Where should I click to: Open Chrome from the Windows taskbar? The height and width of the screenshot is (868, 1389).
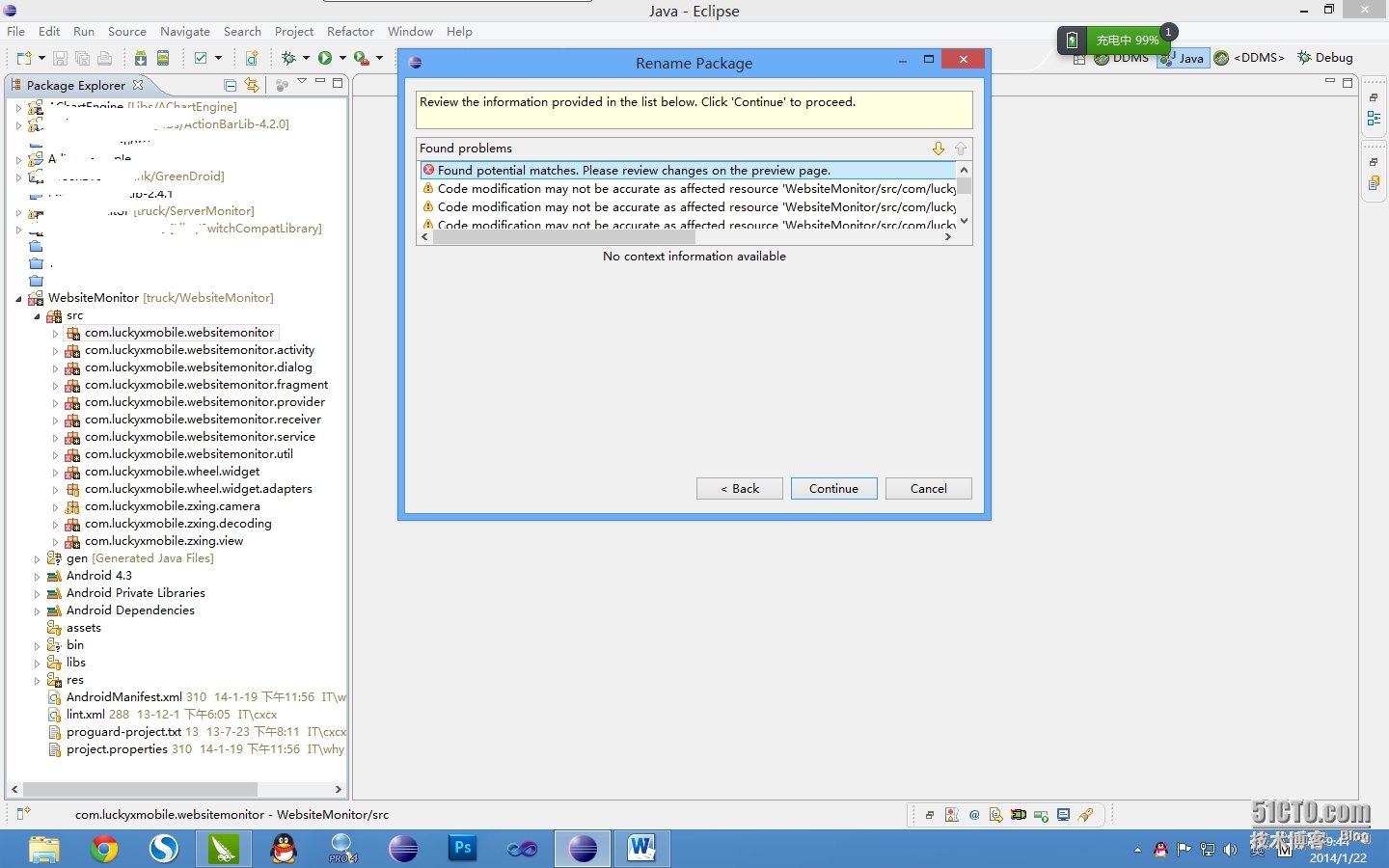pyautogui.click(x=104, y=849)
